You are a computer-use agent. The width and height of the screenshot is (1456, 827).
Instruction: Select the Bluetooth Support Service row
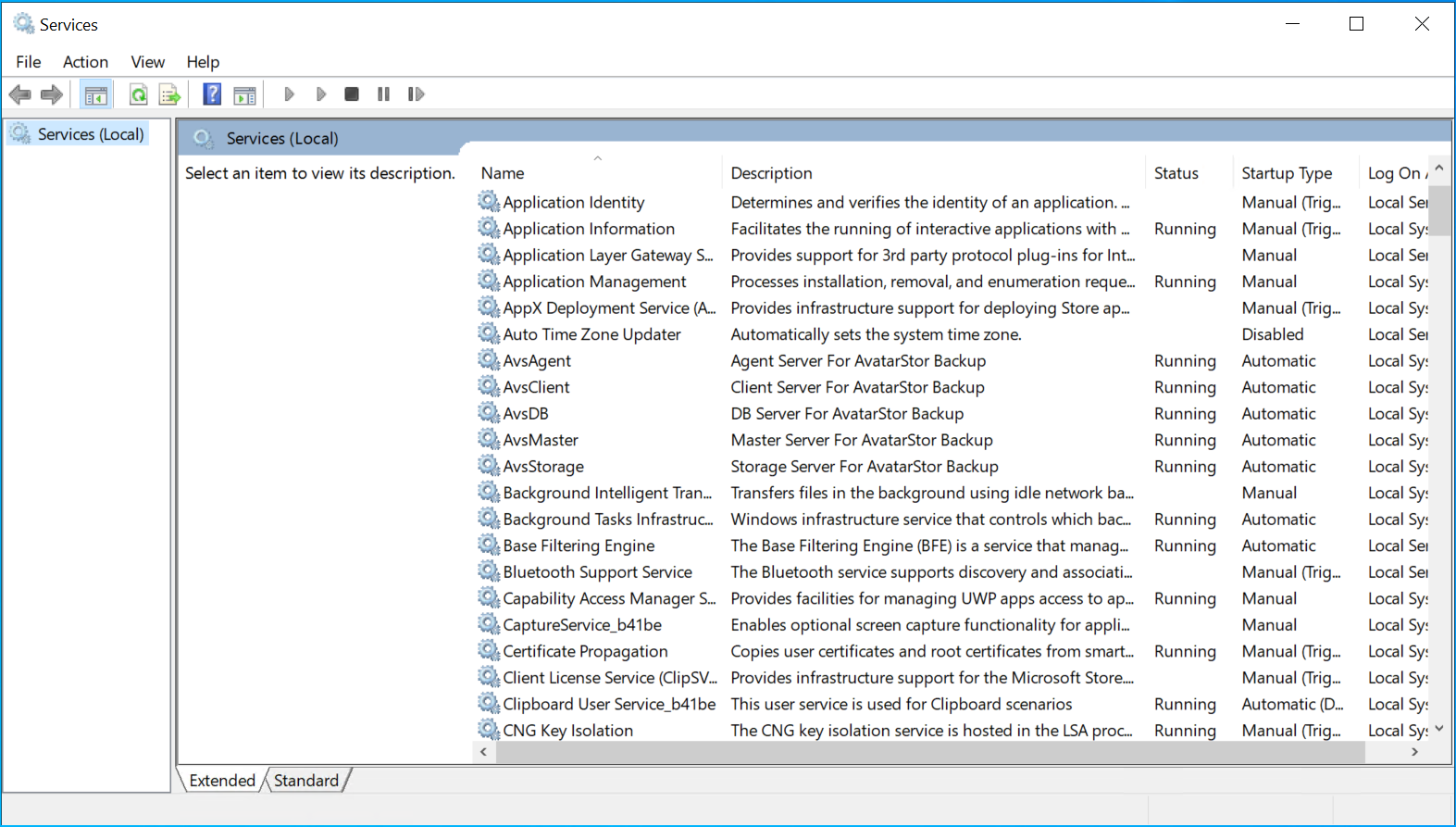[952, 572]
